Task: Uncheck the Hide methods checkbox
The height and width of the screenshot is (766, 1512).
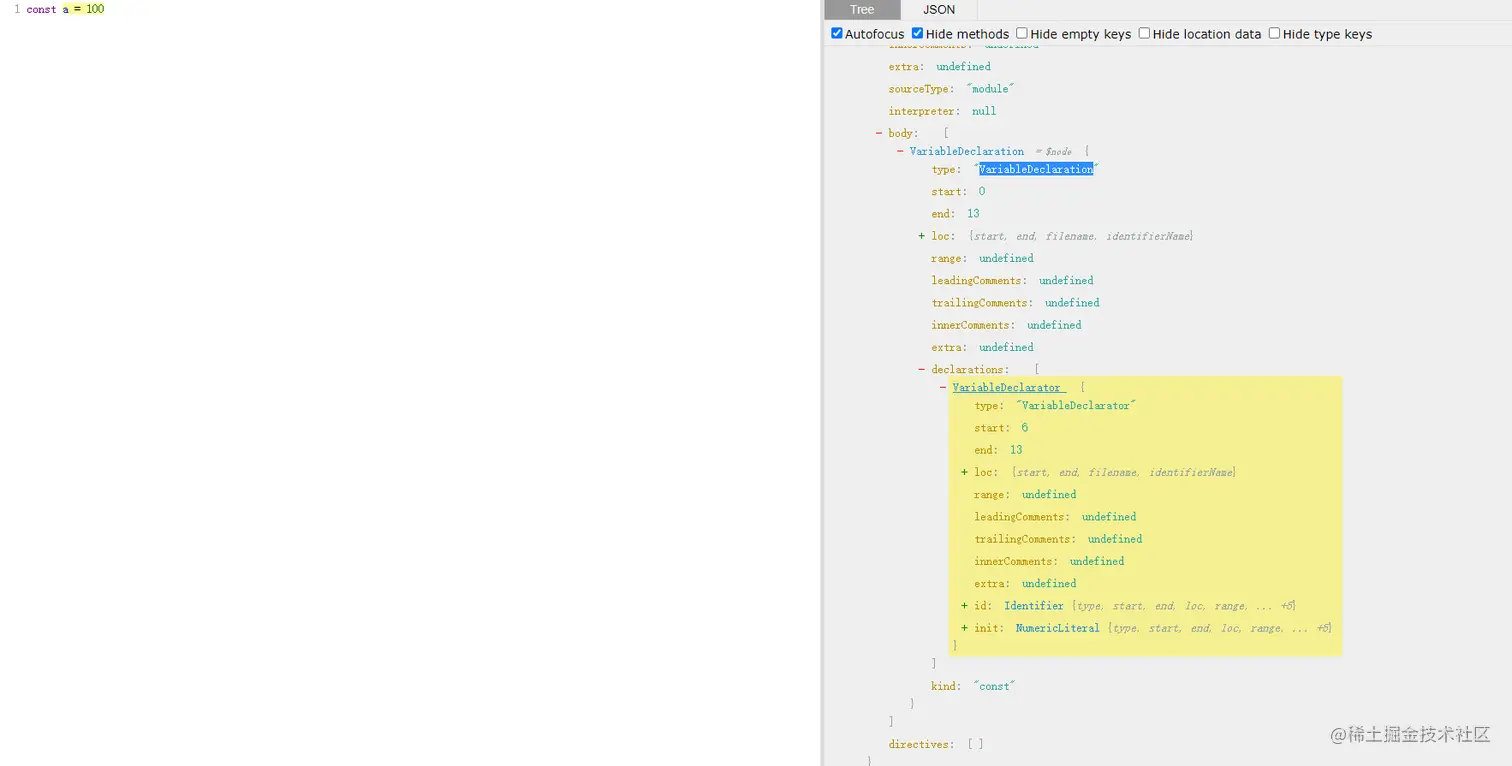Action: coord(917,33)
